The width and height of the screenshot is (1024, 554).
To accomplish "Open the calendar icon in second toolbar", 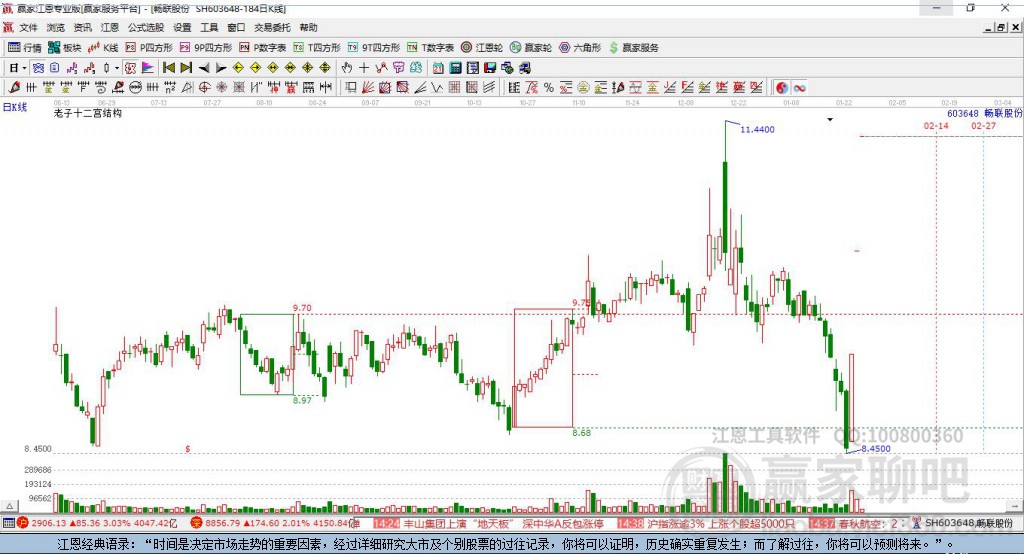I will [x=438, y=68].
